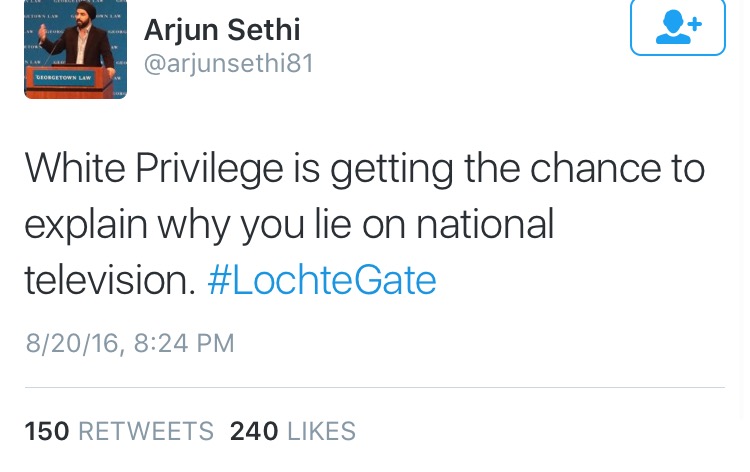
Task: Click the 8/20/16, 8:24 PM timestamp
Action: pos(130,344)
